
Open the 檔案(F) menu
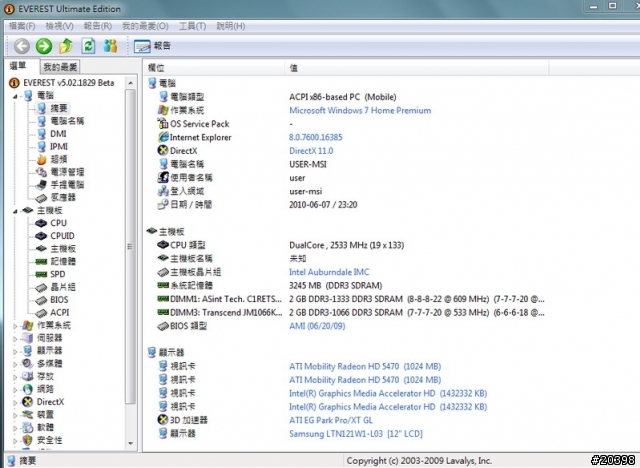pos(22,26)
